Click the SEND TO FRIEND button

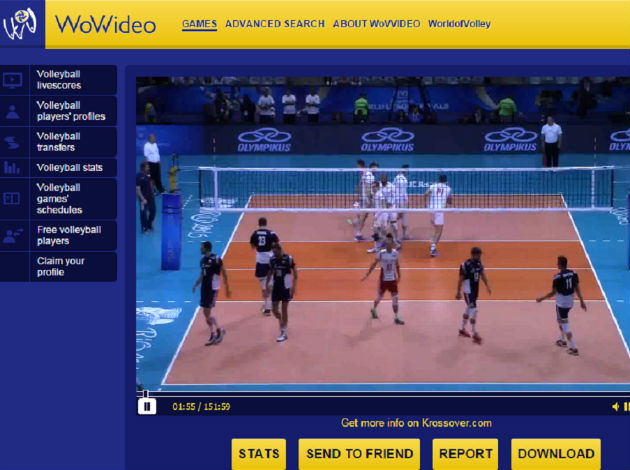click(359, 454)
